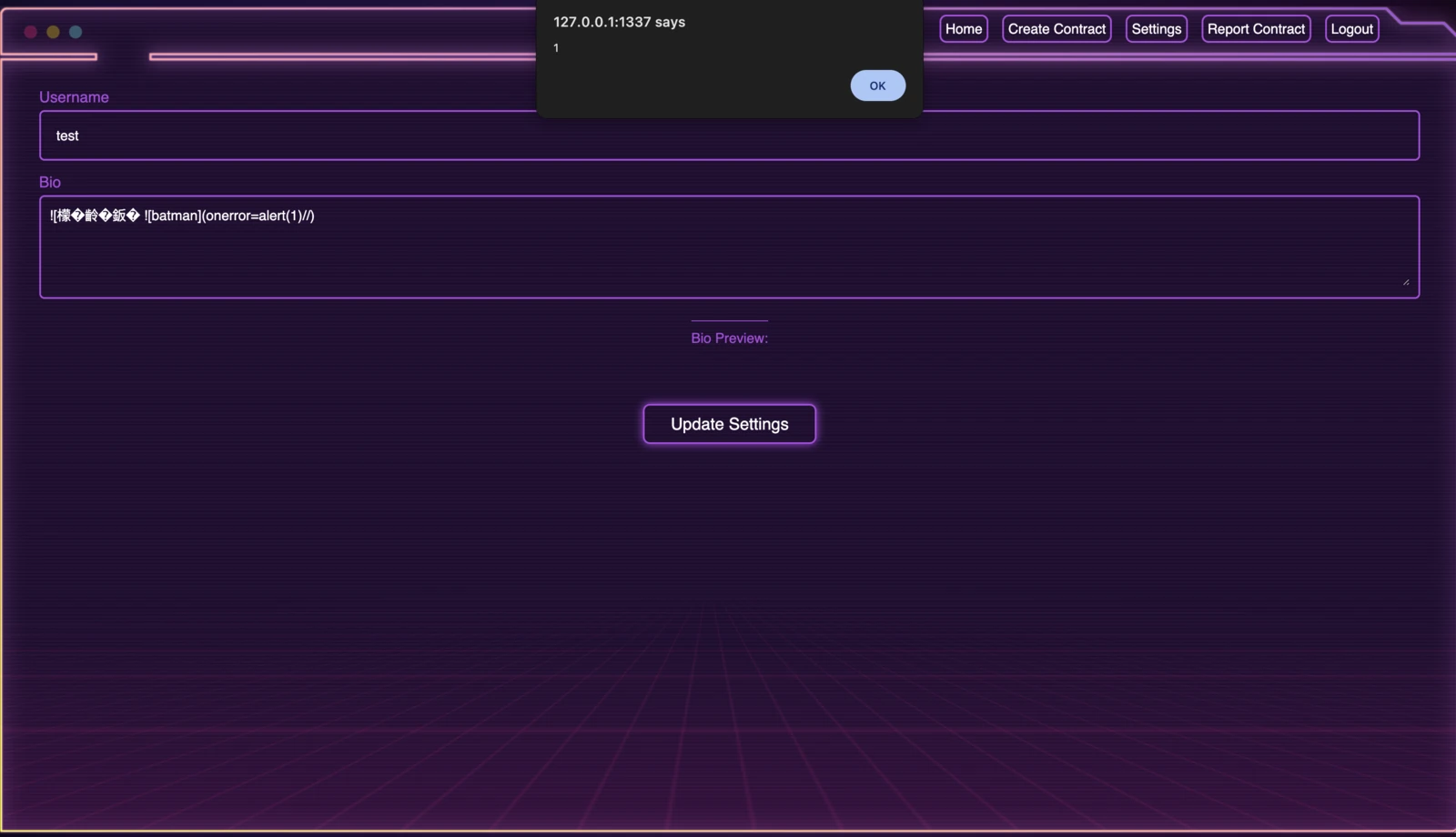Click the alert message "1"
1456x837 pixels.
(556, 47)
